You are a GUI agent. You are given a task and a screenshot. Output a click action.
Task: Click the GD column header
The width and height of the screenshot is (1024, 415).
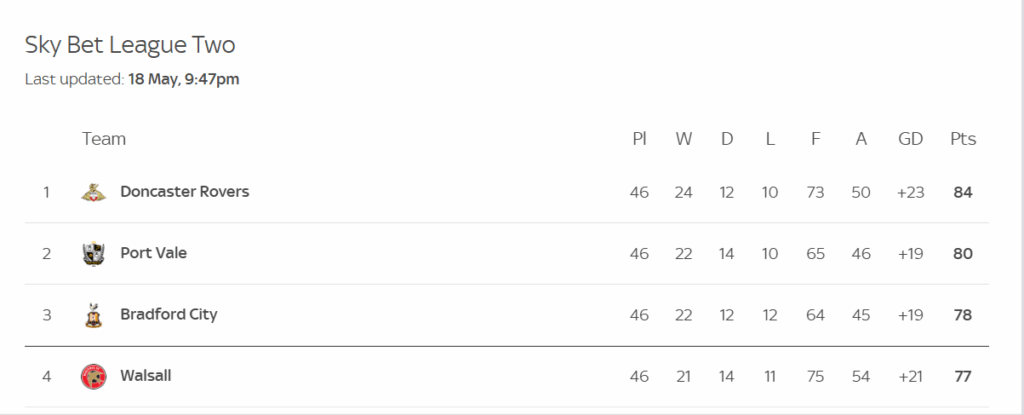[x=910, y=139]
